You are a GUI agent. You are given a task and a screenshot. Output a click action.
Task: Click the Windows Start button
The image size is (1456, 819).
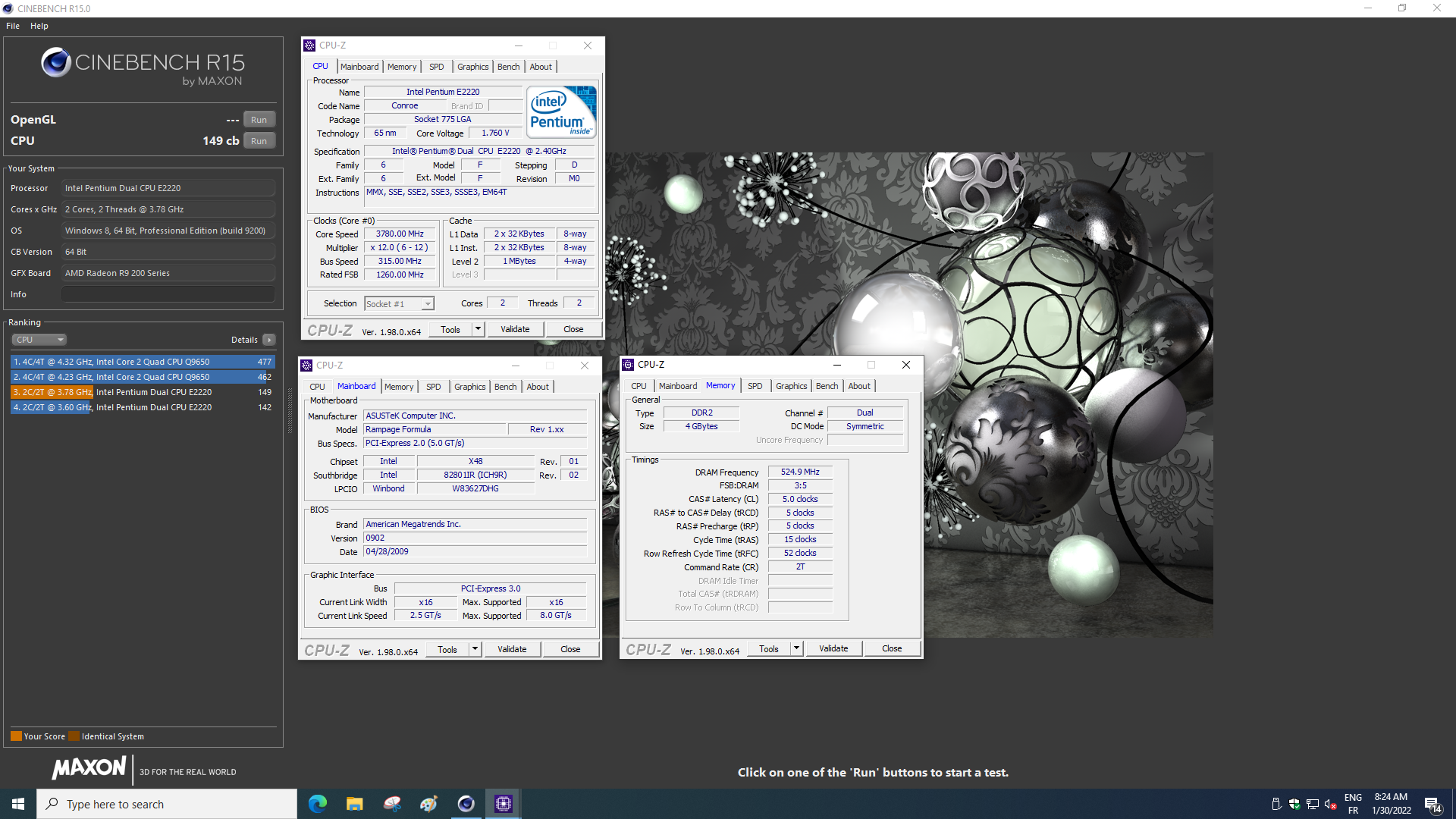[18, 804]
